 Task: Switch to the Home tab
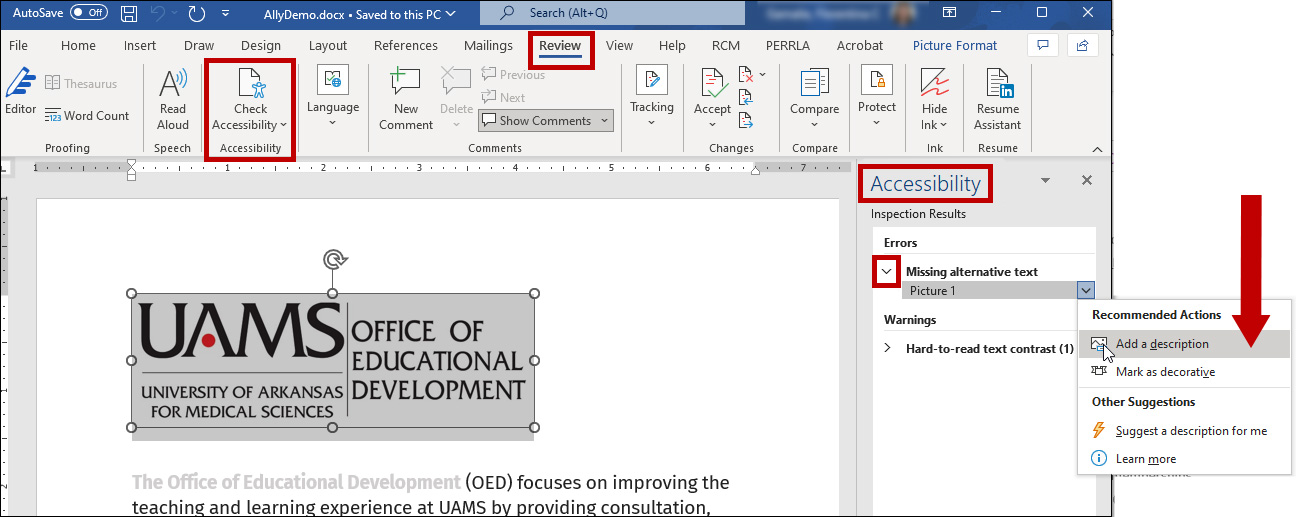(78, 46)
